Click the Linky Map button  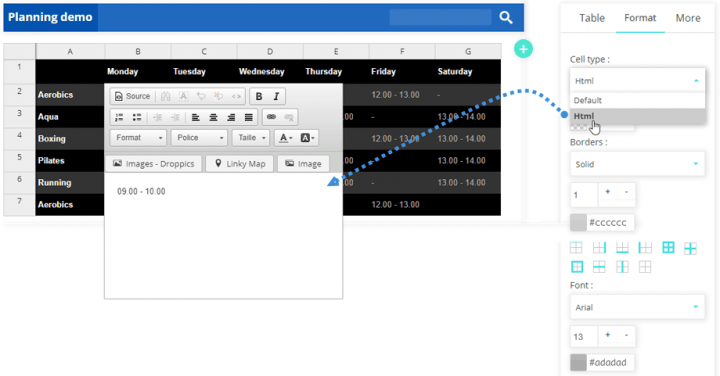click(x=239, y=164)
